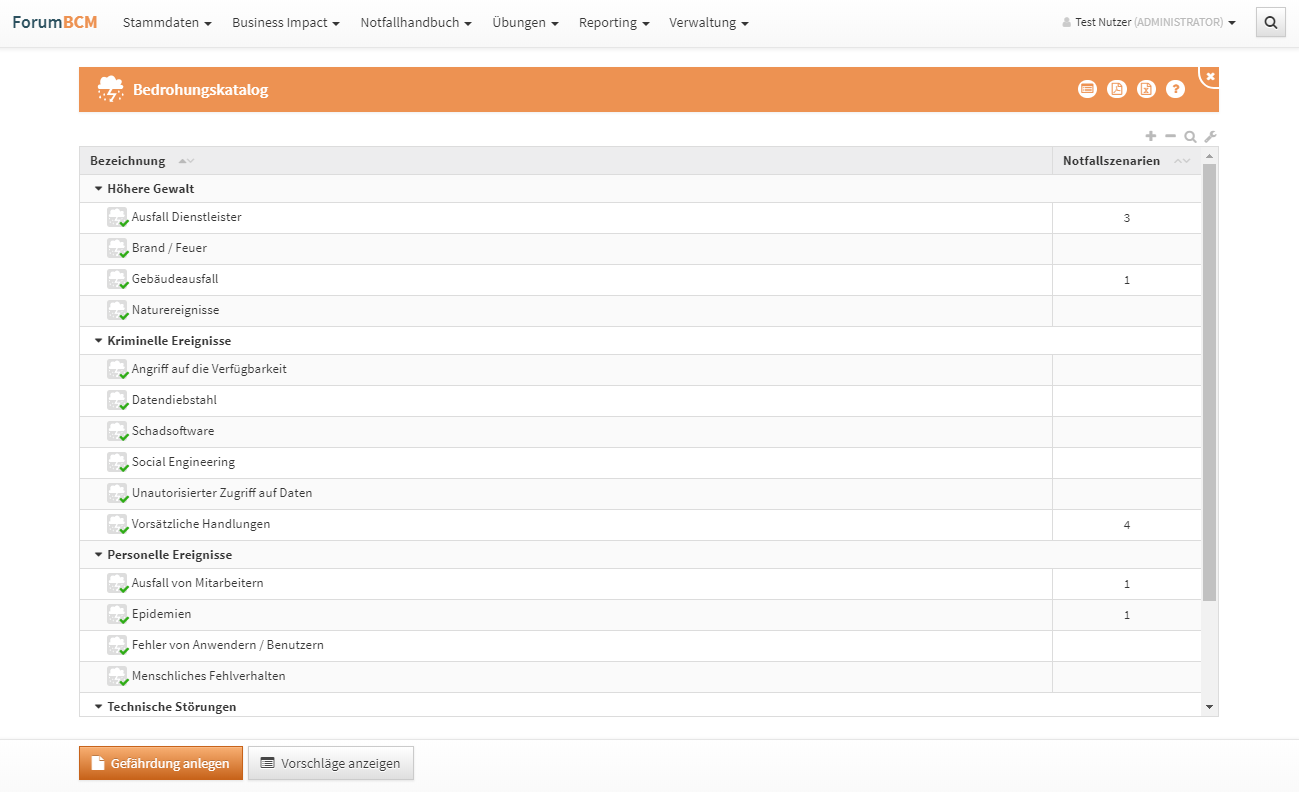Open the Stammdaten menu
Viewport: 1299px width, 792px height.
(x=167, y=22)
